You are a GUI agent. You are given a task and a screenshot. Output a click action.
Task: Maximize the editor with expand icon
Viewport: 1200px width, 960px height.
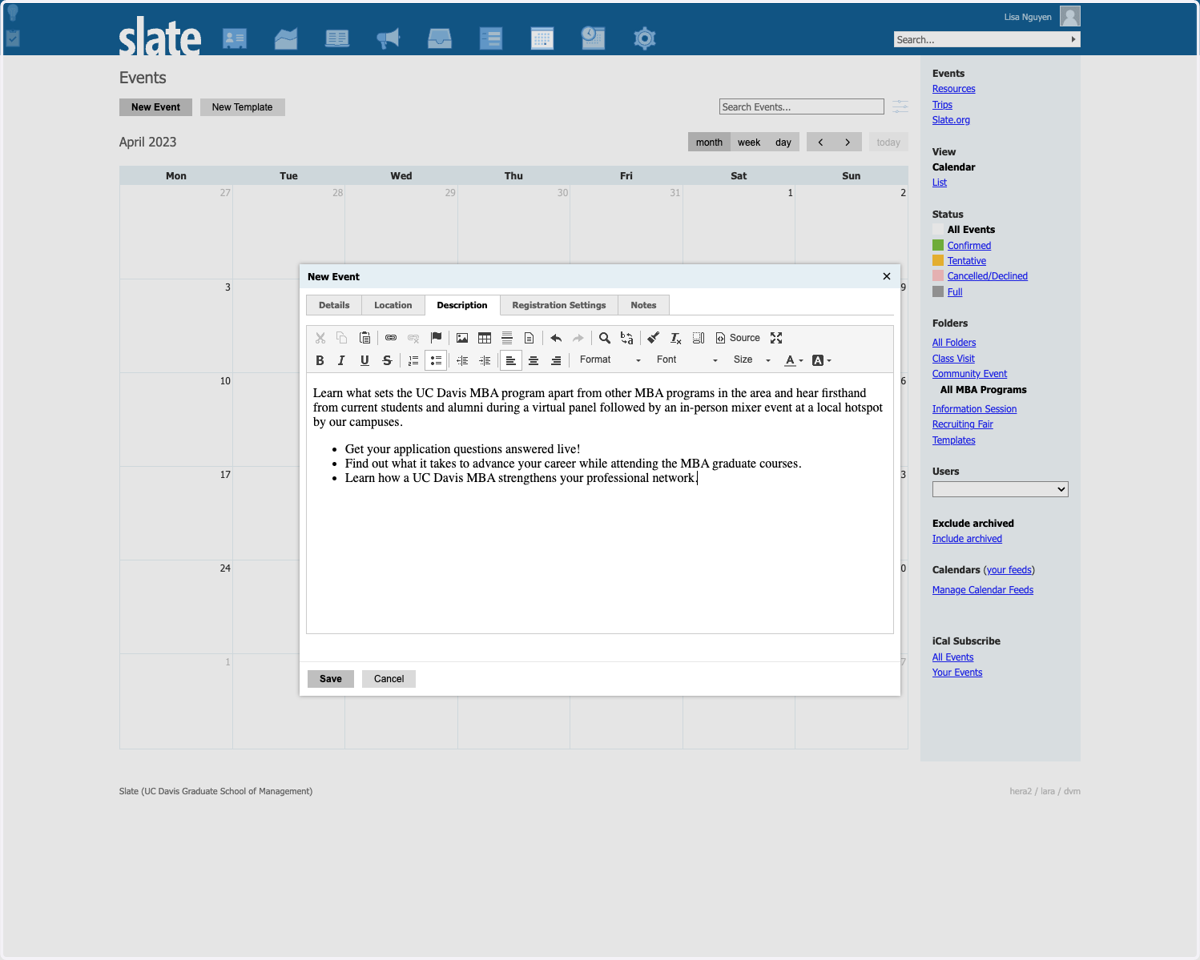coord(776,338)
